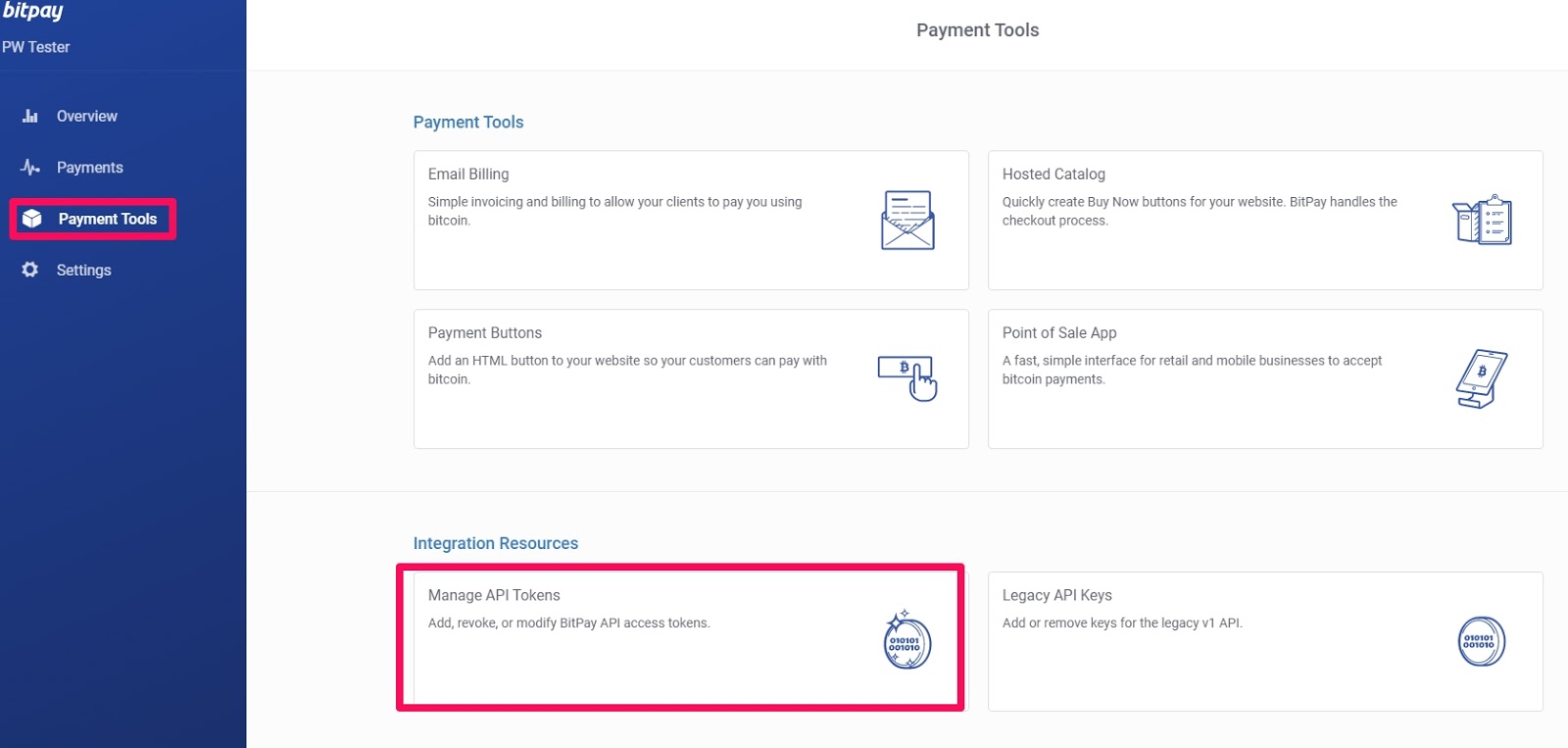The width and height of the screenshot is (1568, 748).
Task: Go to Payments in the sidebar
Action: 89,168
